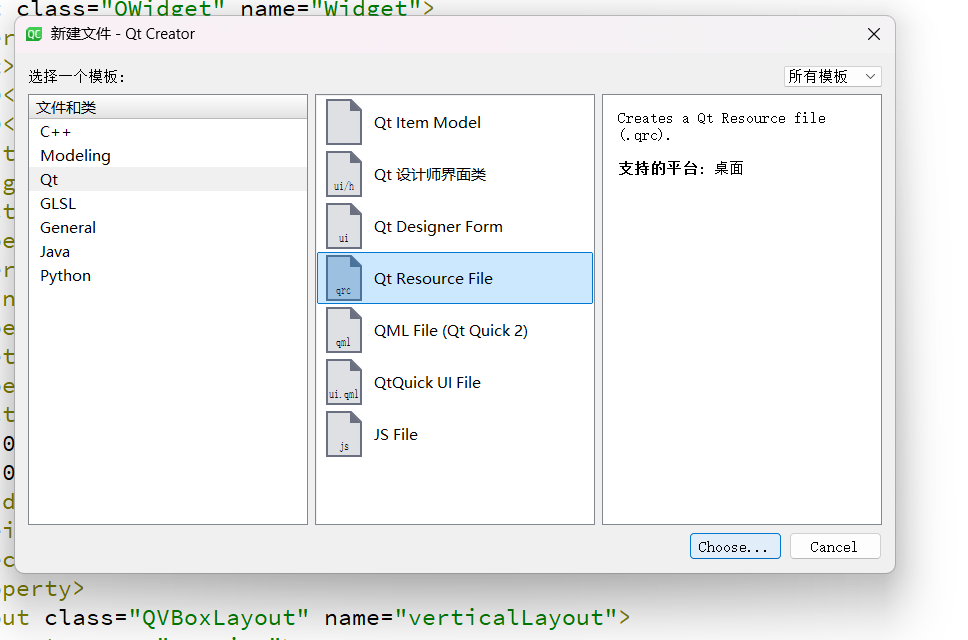Choose the Python category

[167, 276]
